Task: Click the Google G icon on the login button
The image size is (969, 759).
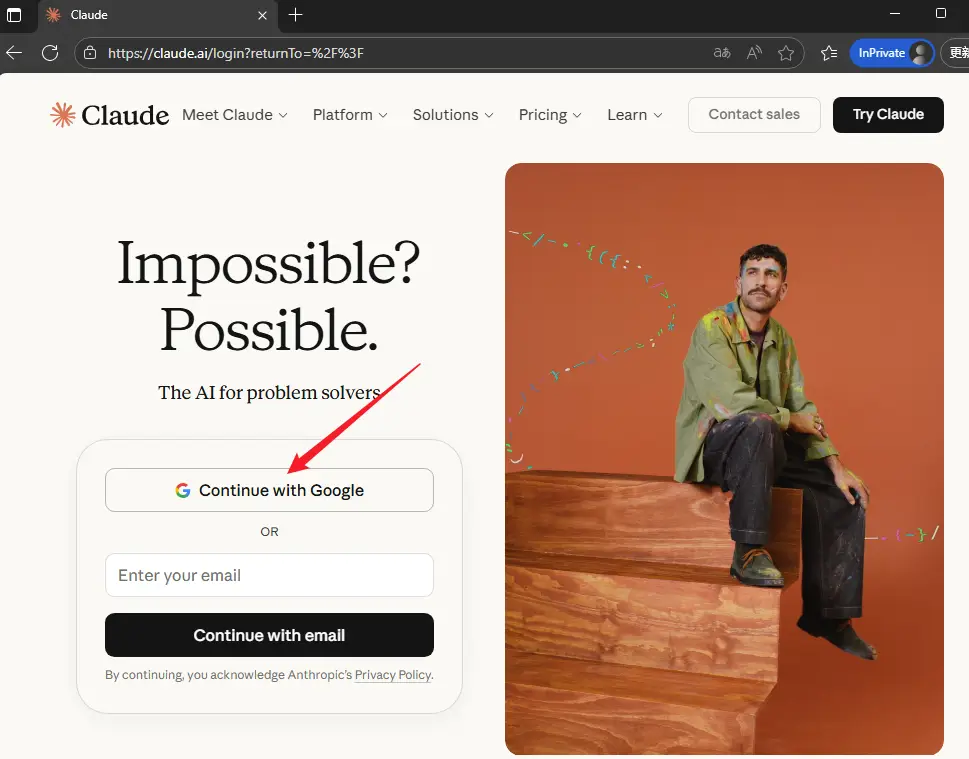Action: (182, 490)
